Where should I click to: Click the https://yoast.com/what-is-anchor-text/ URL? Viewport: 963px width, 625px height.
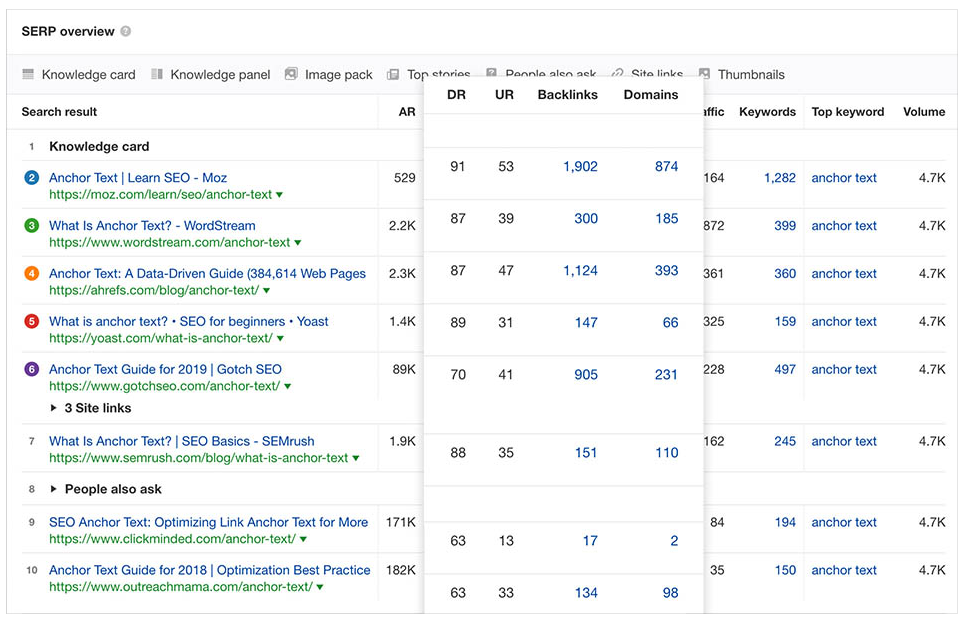tap(161, 338)
